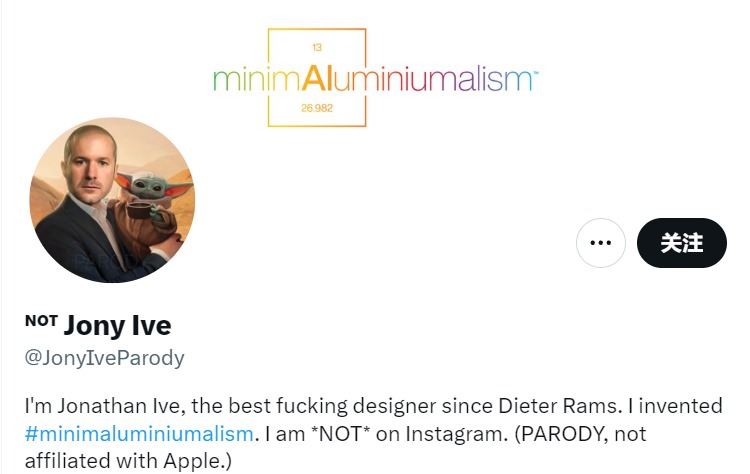Open the circular profile avatar photo
This screenshot has height=474, width=750.
coord(112,200)
